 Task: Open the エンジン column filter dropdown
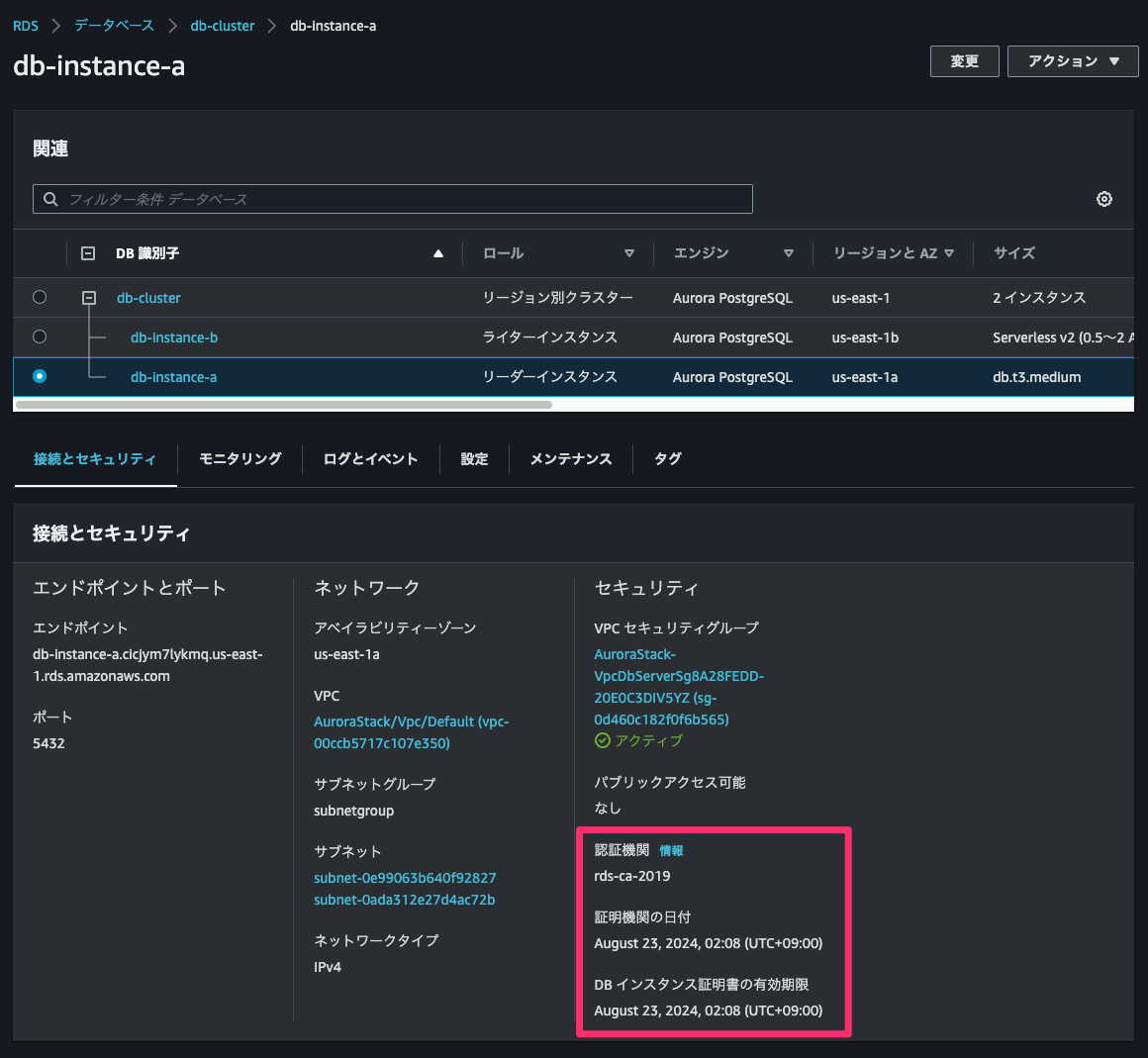(789, 253)
